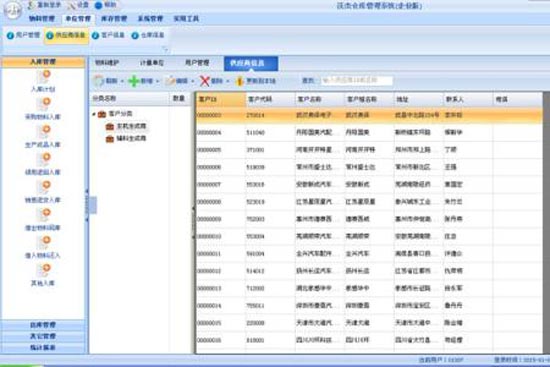Collapse the left sidebar via splitter handle

87,205
